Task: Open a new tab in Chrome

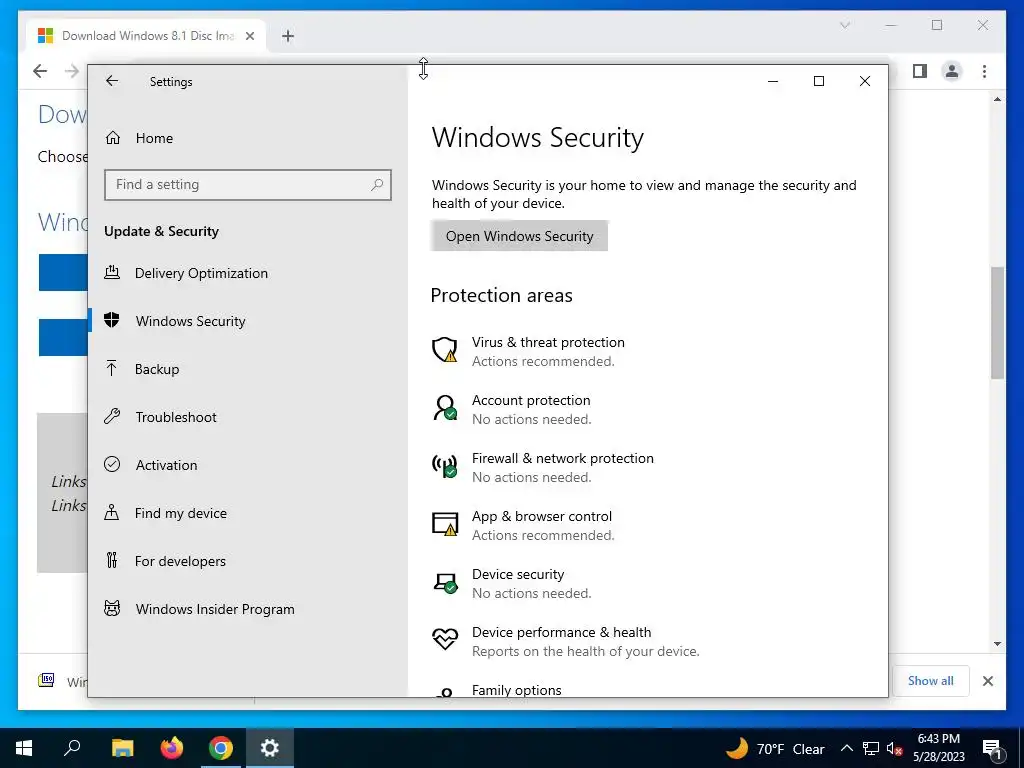Action: pos(288,36)
